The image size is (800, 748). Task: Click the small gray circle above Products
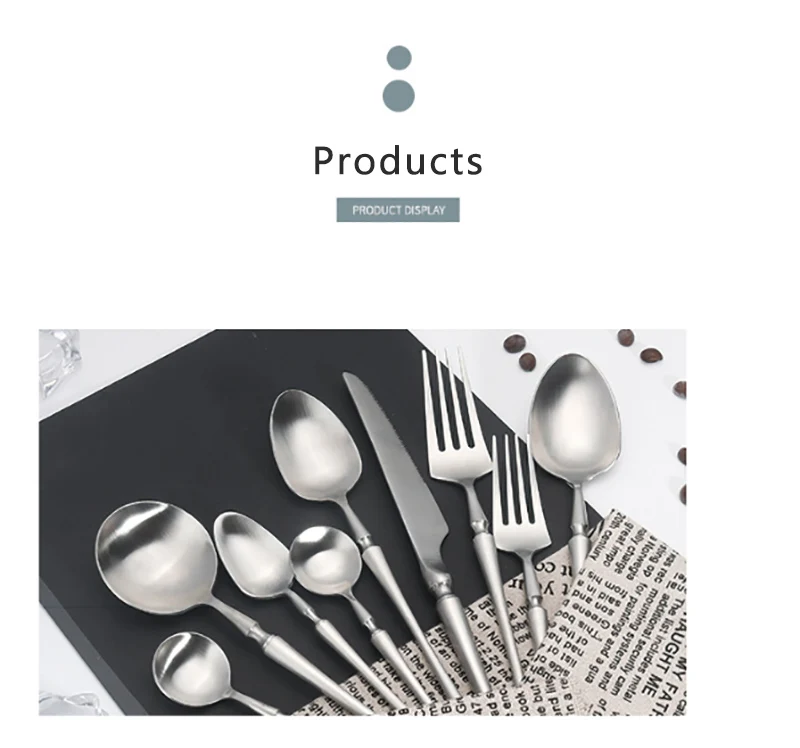tap(399, 57)
